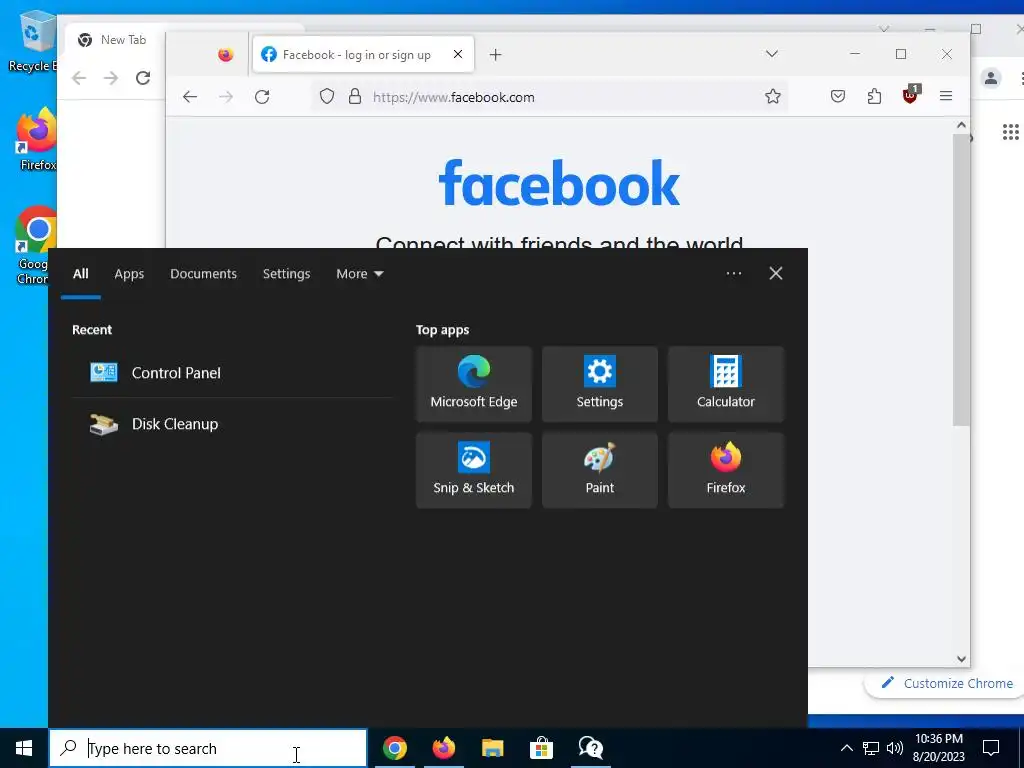Click the Type here to search box
Image resolution: width=1024 pixels, height=768 pixels.
208,748
